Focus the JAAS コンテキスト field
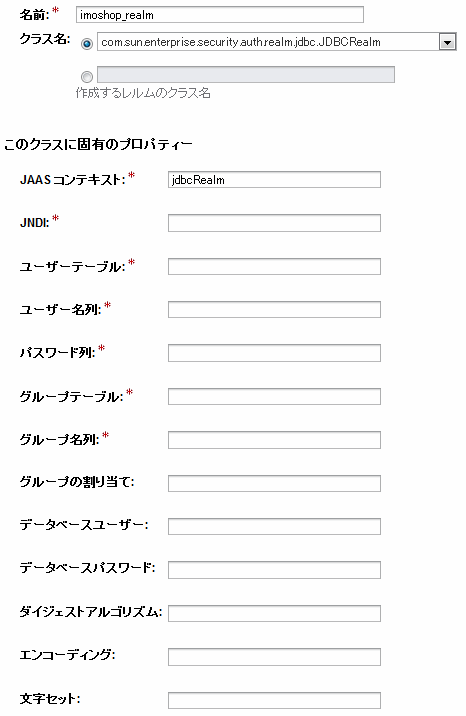Viewport: 466px width, 716px height. click(274, 179)
